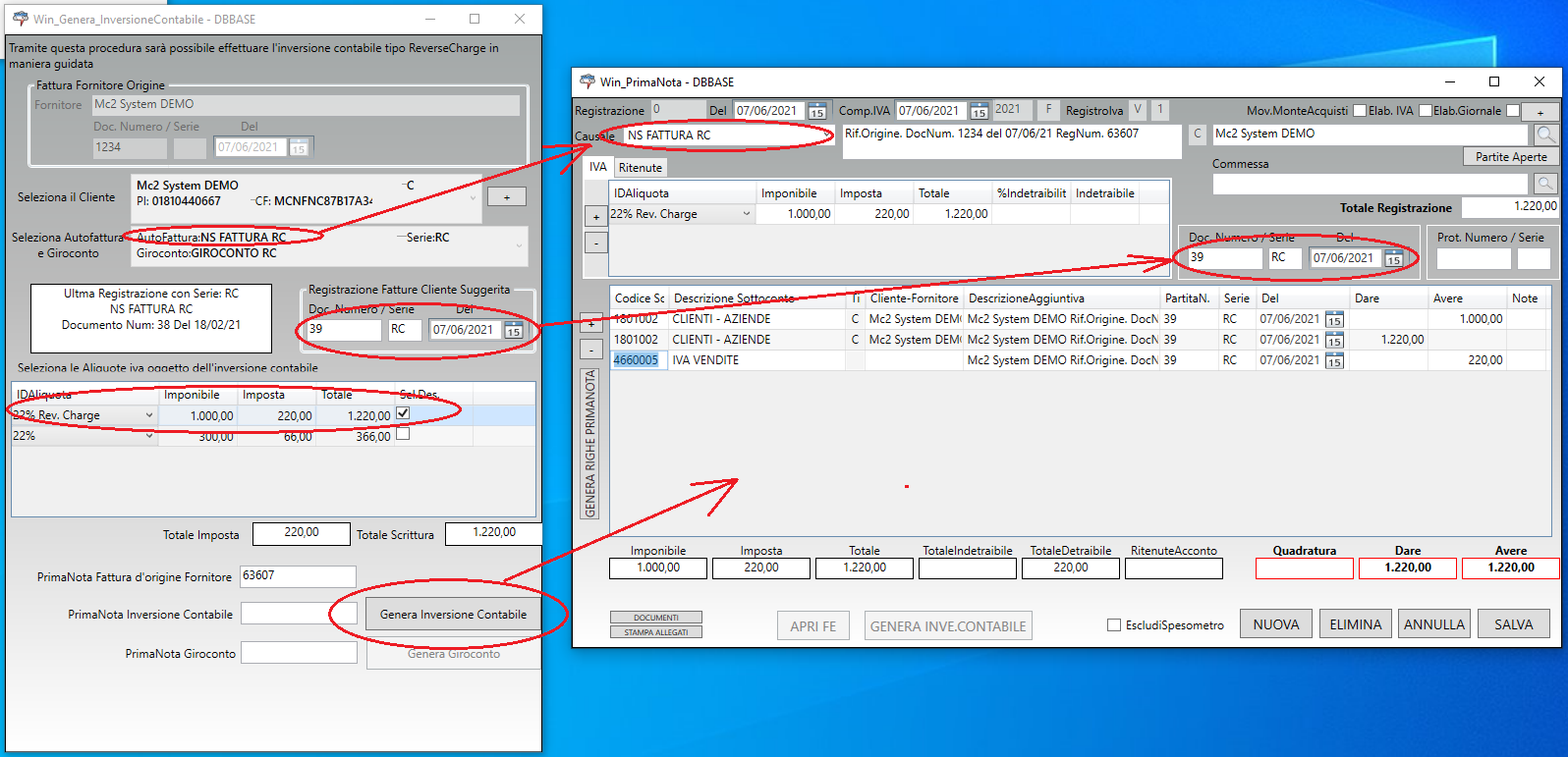Toggle EscludiSpesometro checkbox

(x=1114, y=624)
